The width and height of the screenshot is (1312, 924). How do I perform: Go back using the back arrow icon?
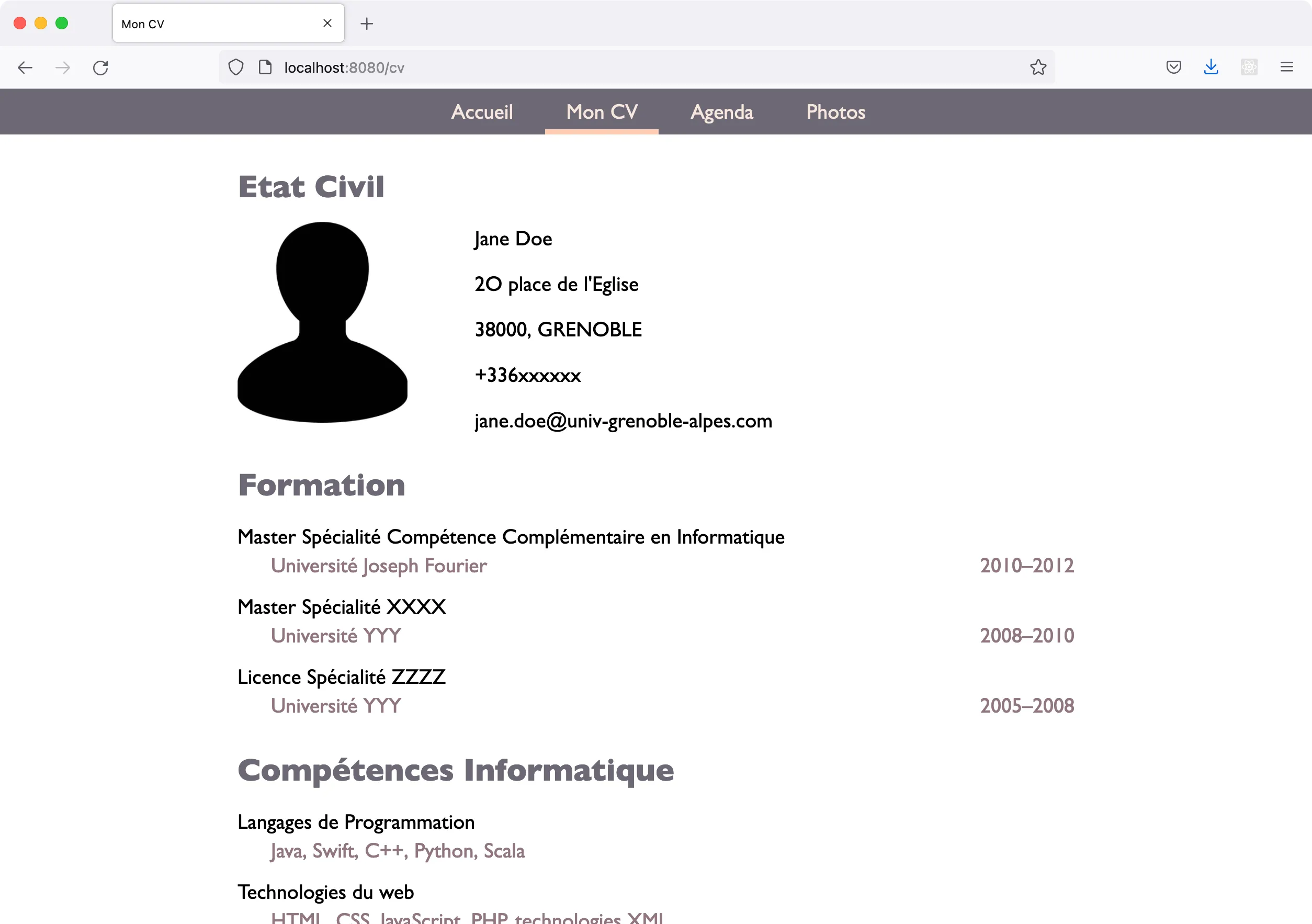click(25, 67)
